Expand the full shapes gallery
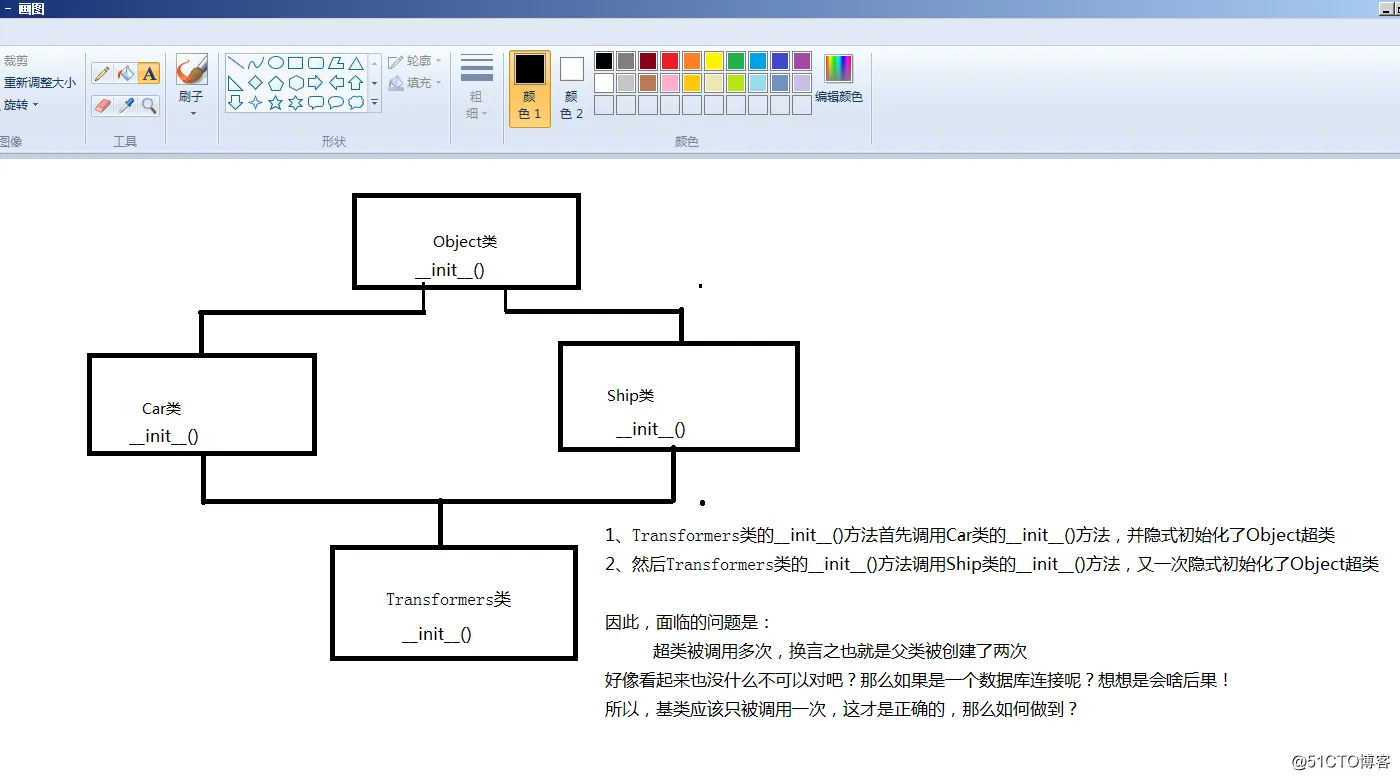The image size is (1400, 780). click(x=375, y=102)
